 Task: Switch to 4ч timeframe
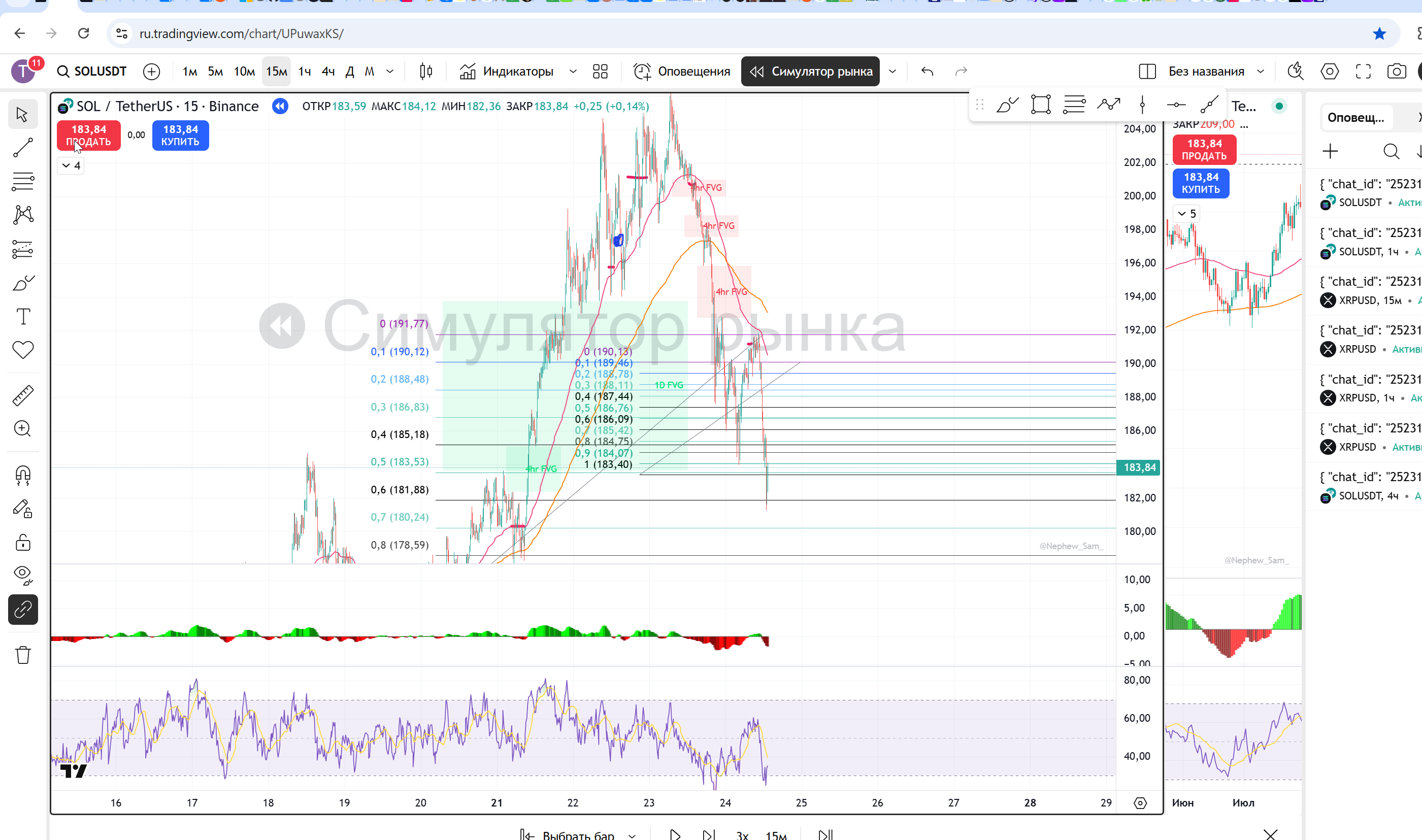(328, 72)
